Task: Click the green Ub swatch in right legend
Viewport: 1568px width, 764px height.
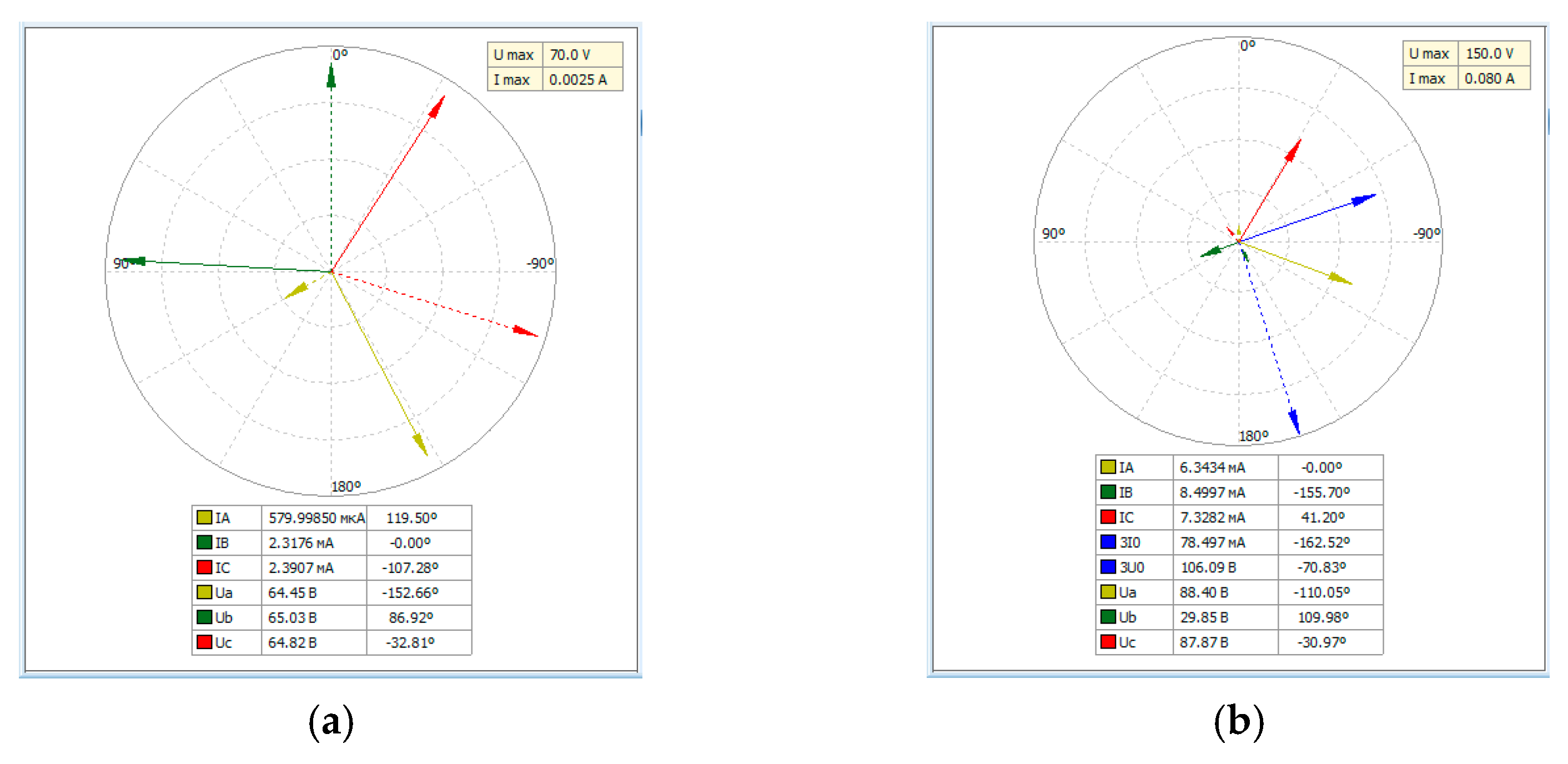Action: [x=1108, y=616]
